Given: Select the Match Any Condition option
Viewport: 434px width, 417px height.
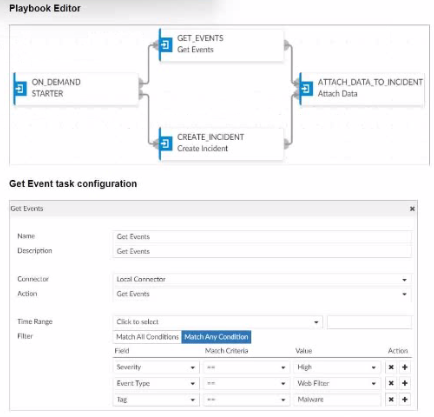Looking at the screenshot, I should [216, 337].
